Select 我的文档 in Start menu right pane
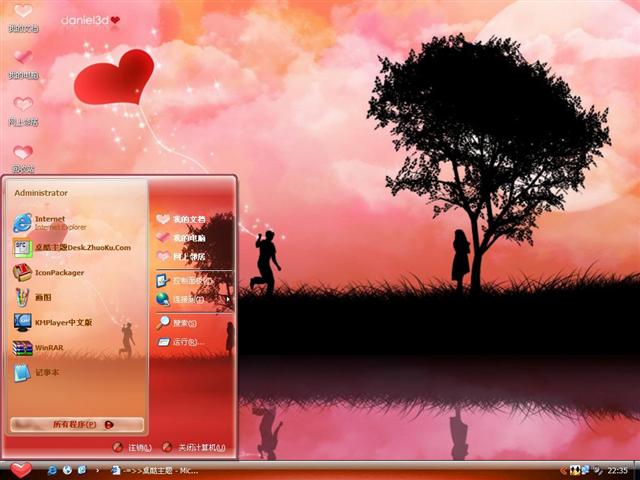The image size is (640, 480). tap(187, 218)
